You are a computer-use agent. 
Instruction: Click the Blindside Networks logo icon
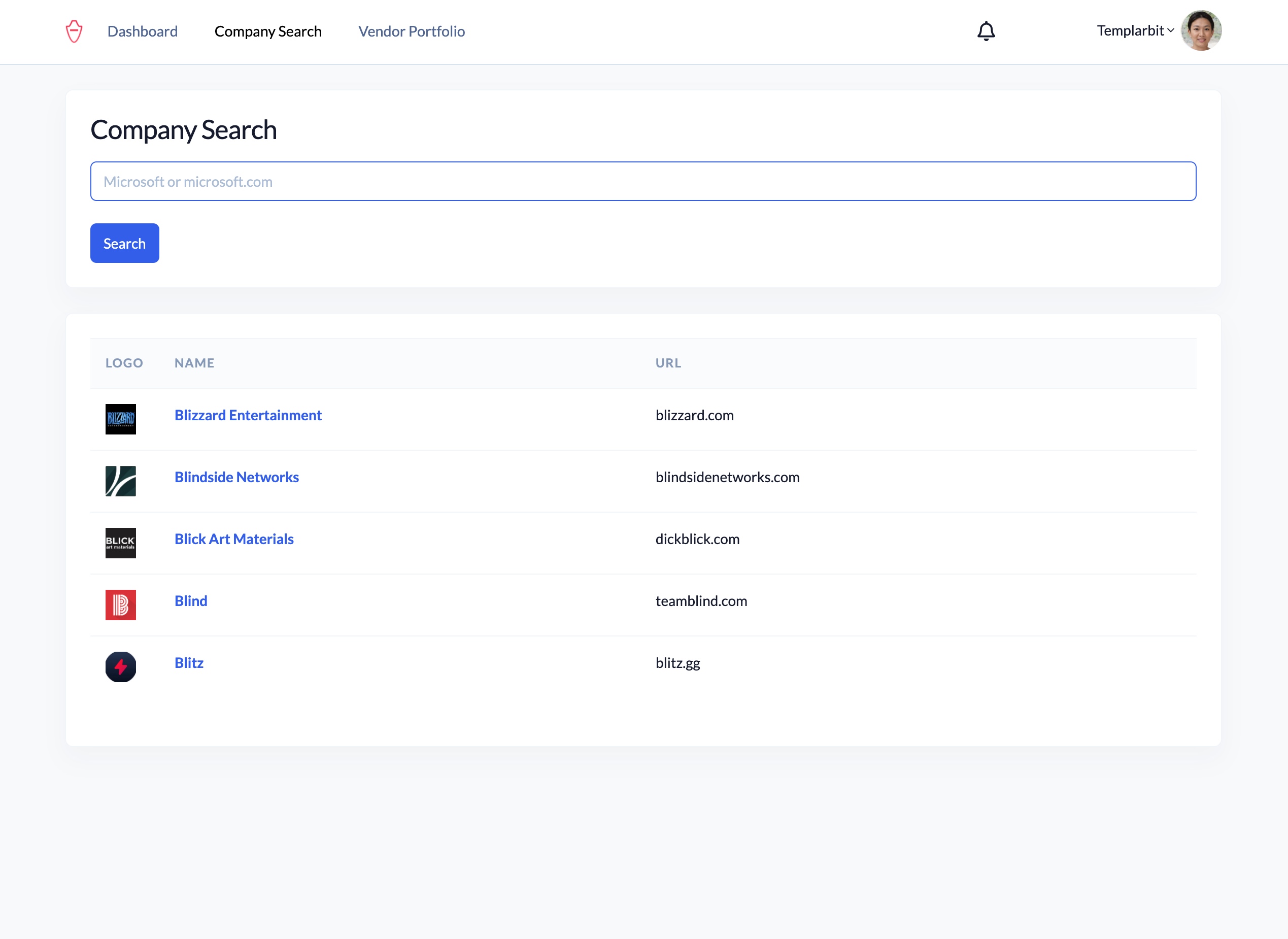120,481
